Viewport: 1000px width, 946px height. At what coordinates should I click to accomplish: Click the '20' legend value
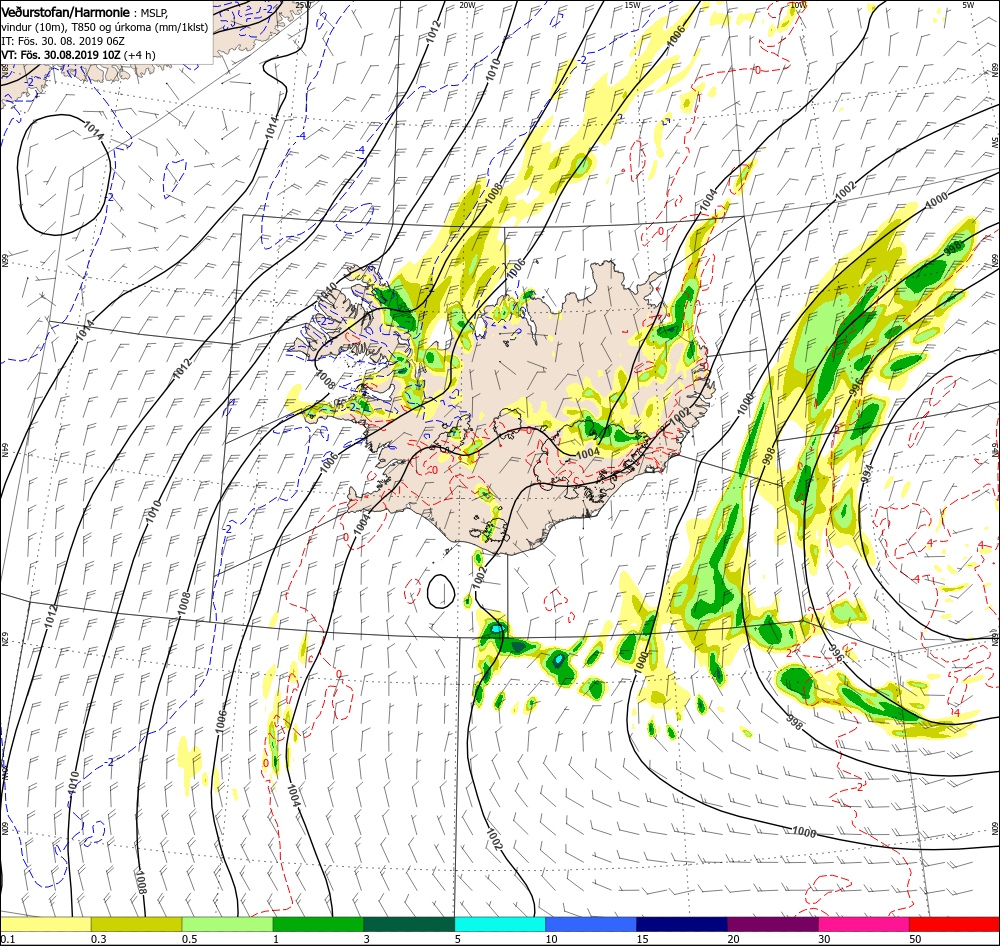(733, 939)
